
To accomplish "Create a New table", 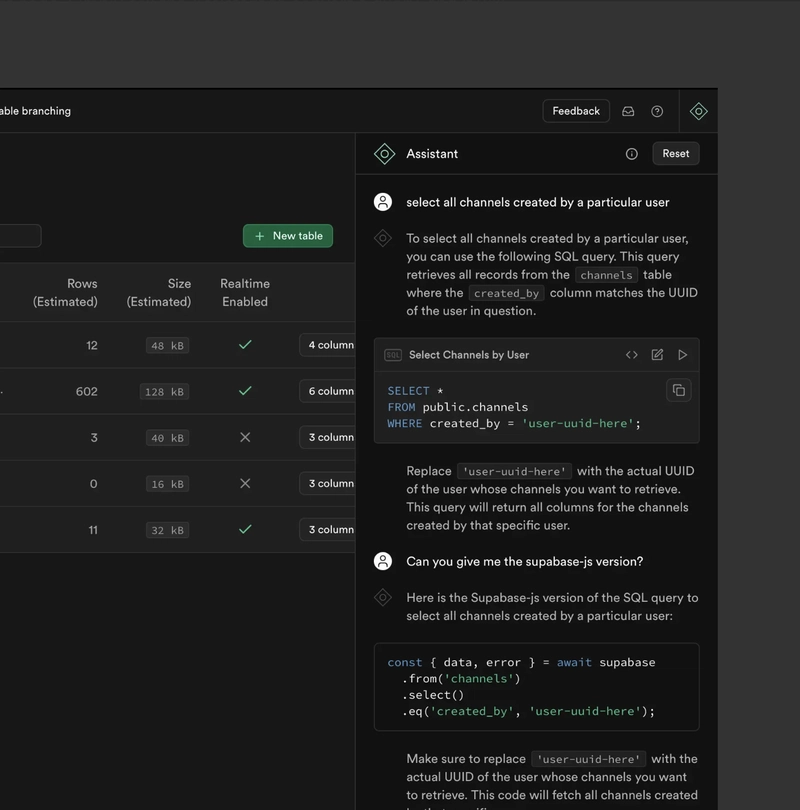I will (288, 236).
